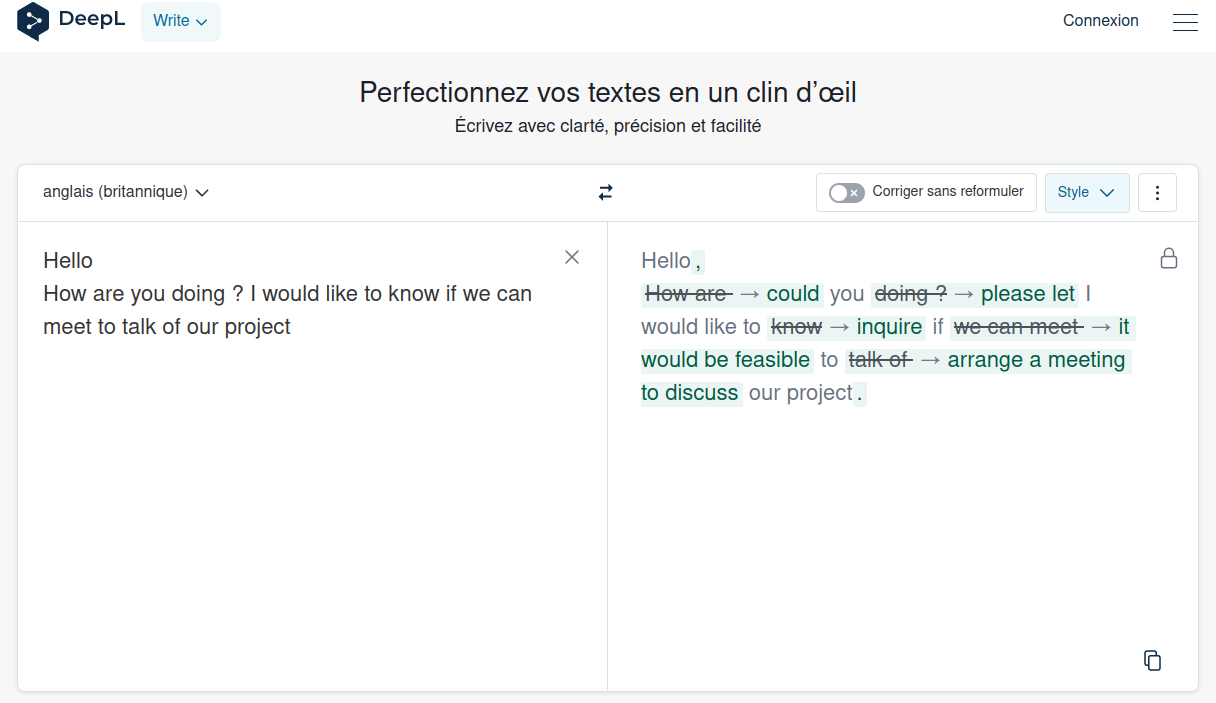Open the three-dot more options menu
The height and width of the screenshot is (703, 1216).
click(1157, 193)
